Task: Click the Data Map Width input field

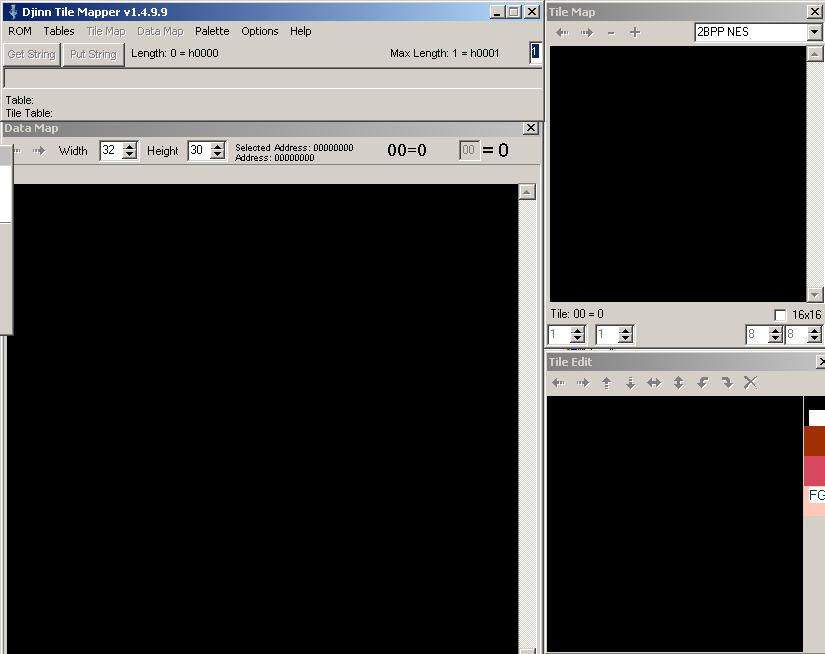Action: (111, 150)
